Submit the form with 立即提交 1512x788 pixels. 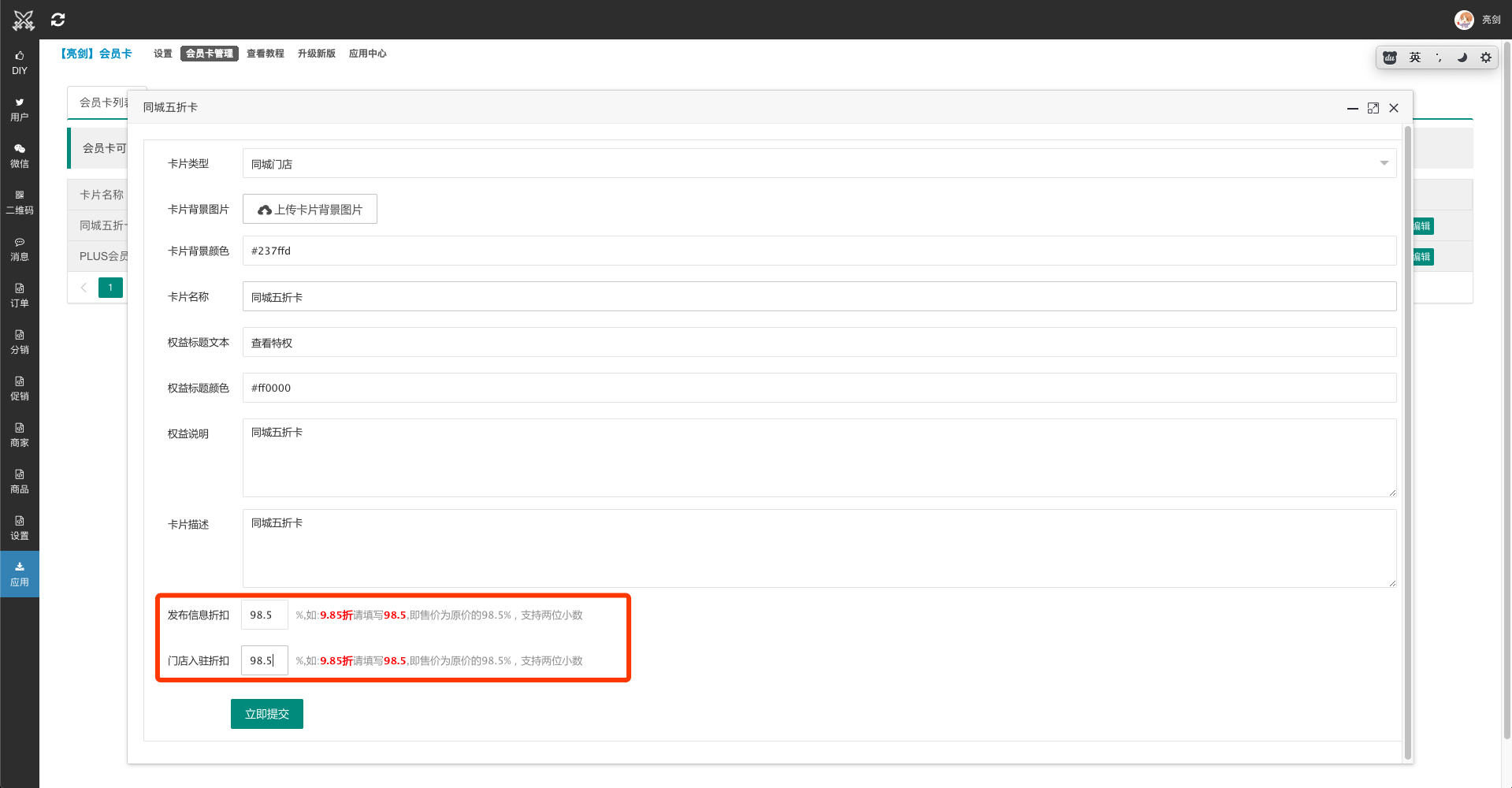point(267,714)
